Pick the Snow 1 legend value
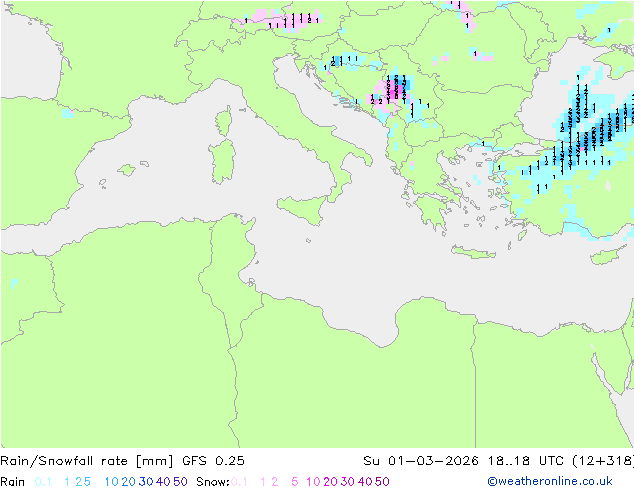The height and width of the screenshot is (490, 634). 263,482
